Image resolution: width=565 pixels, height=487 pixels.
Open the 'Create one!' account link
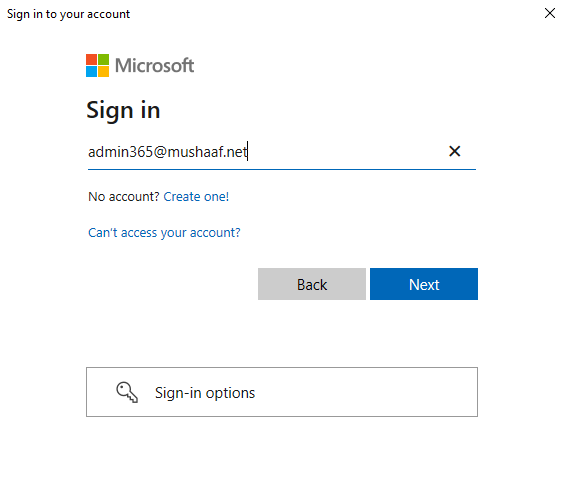(196, 197)
